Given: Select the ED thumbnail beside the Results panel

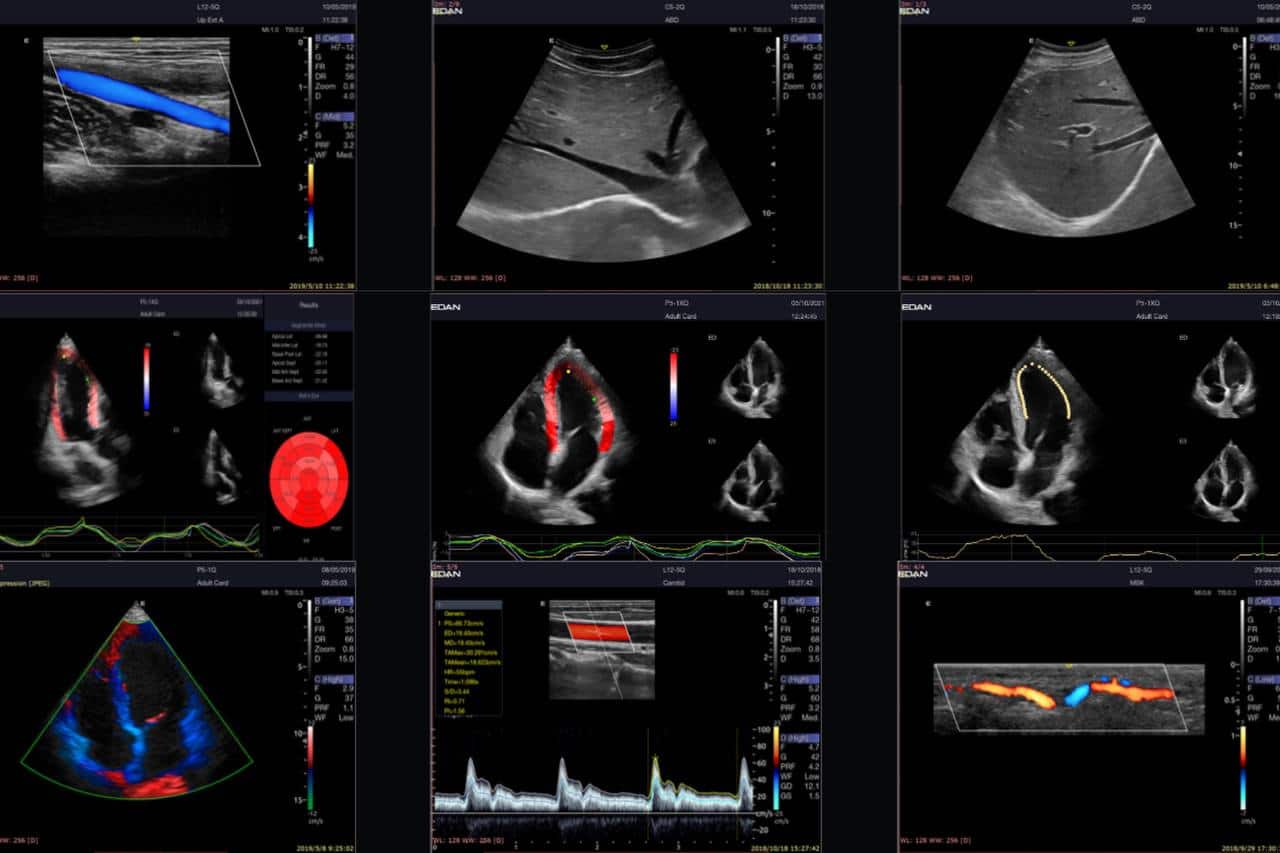Looking at the screenshot, I should pyautogui.click(x=222, y=369).
